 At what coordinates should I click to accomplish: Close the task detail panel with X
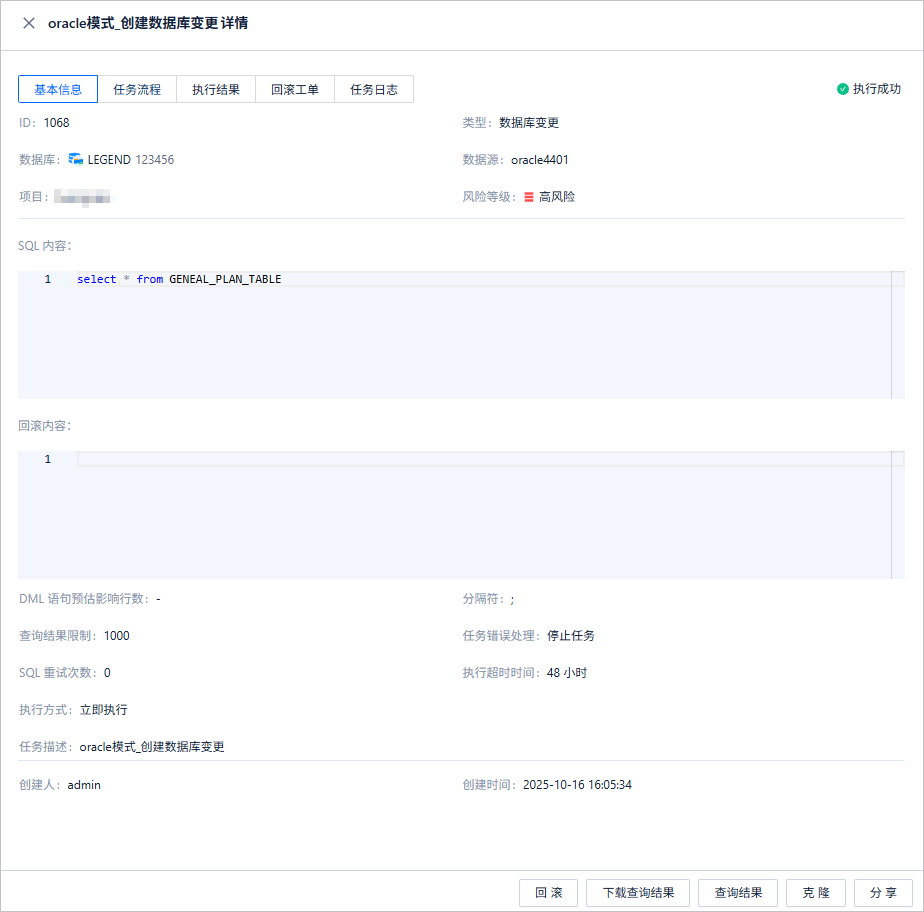(29, 23)
